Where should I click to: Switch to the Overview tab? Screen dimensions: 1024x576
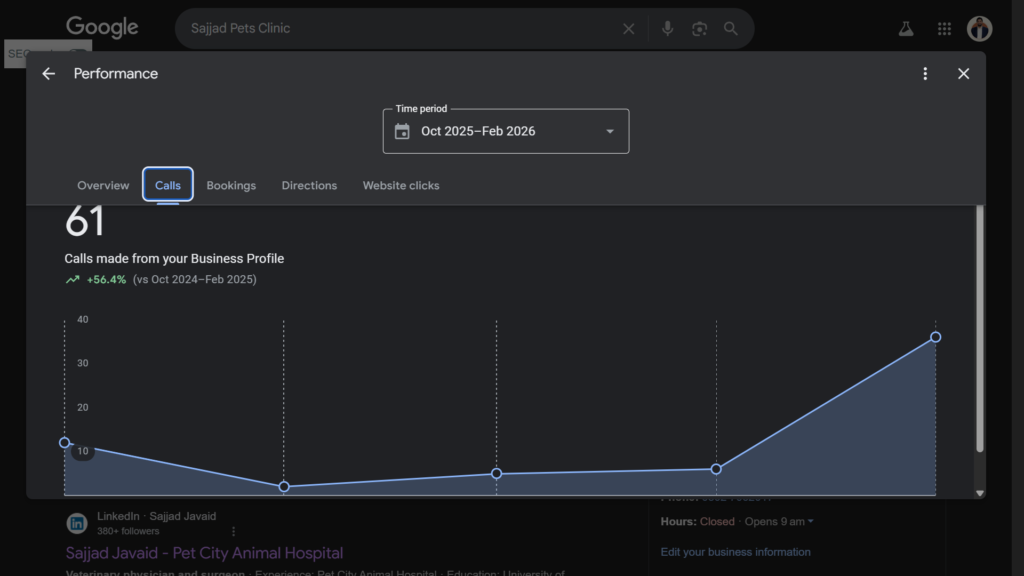pyautogui.click(x=103, y=186)
